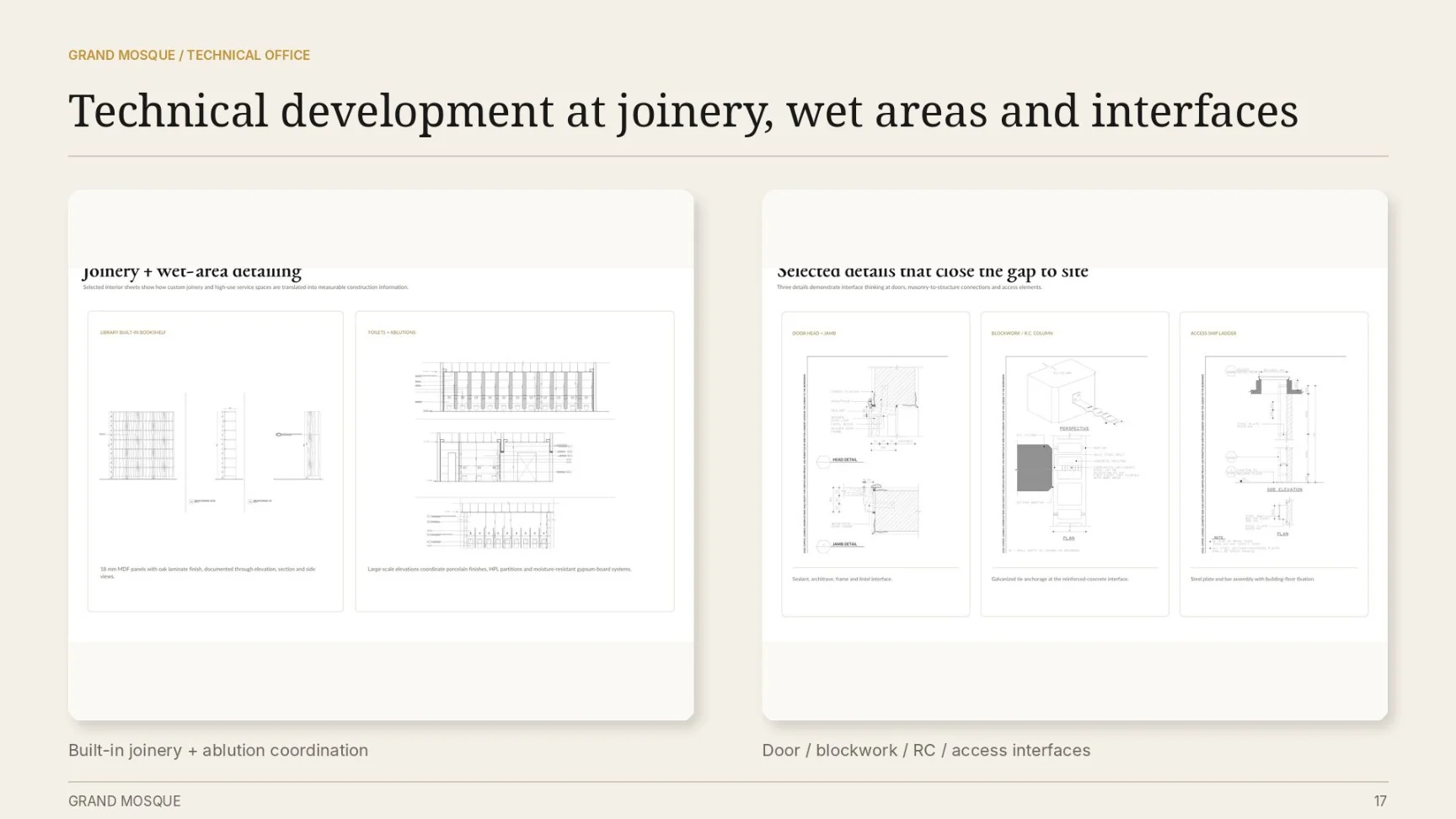This screenshot has height=819, width=1456.
Task: Click the Blockwork / R.C. Column detail panel
Action: pos(1074,463)
